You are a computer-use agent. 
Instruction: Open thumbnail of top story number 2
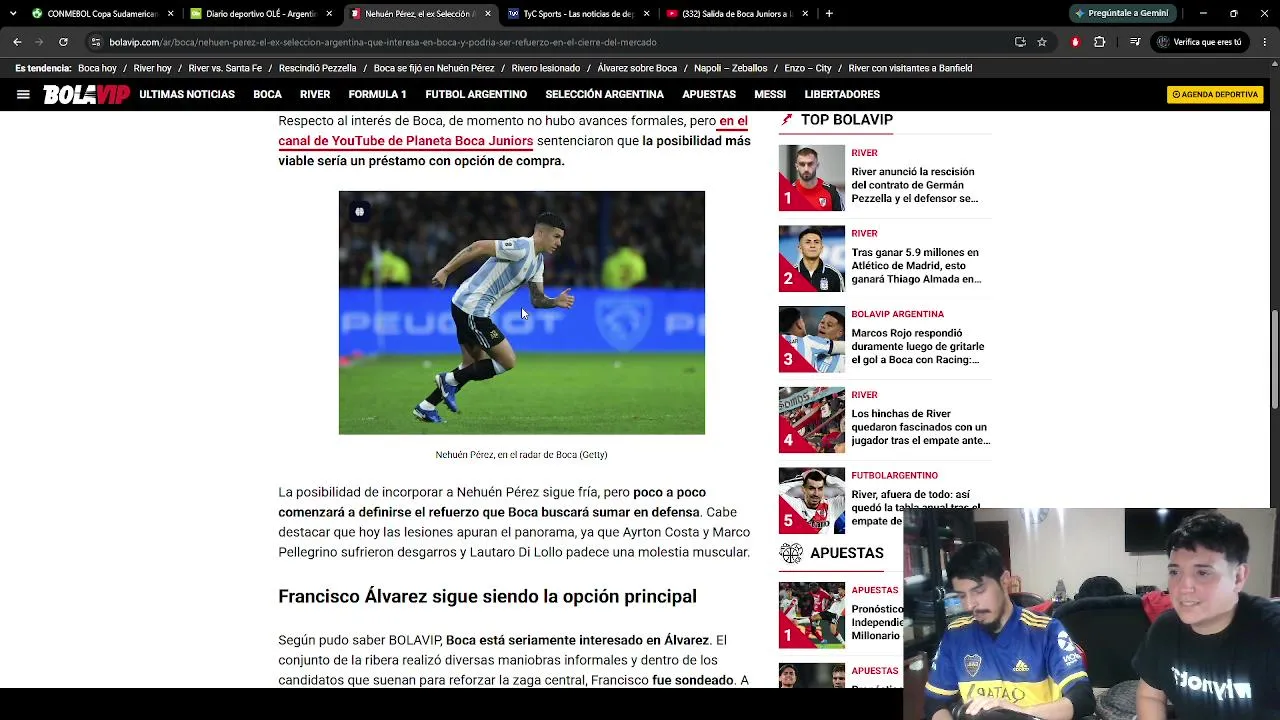tap(812, 259)
